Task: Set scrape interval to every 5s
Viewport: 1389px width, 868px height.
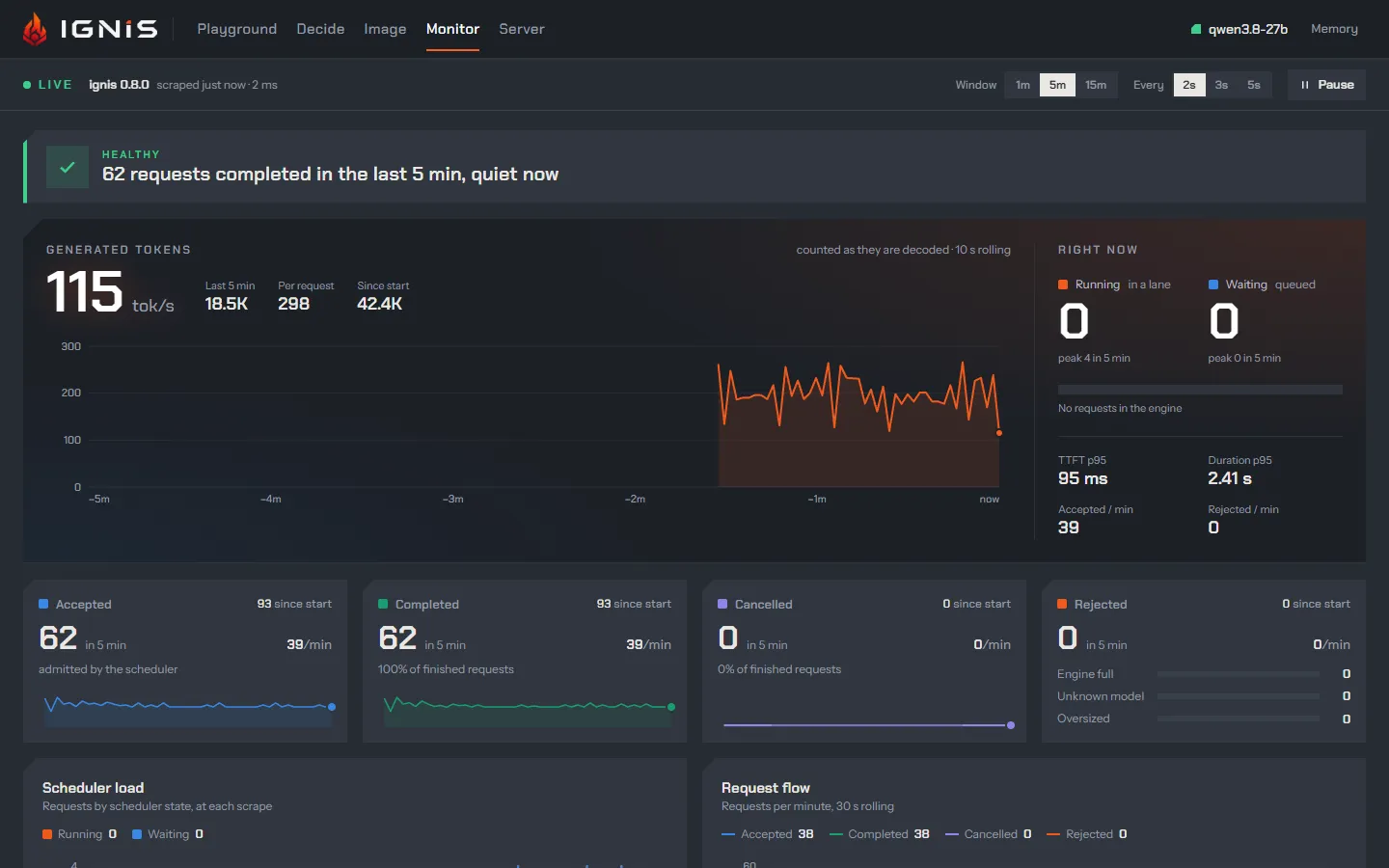Action: click(x=1254, y=85)
